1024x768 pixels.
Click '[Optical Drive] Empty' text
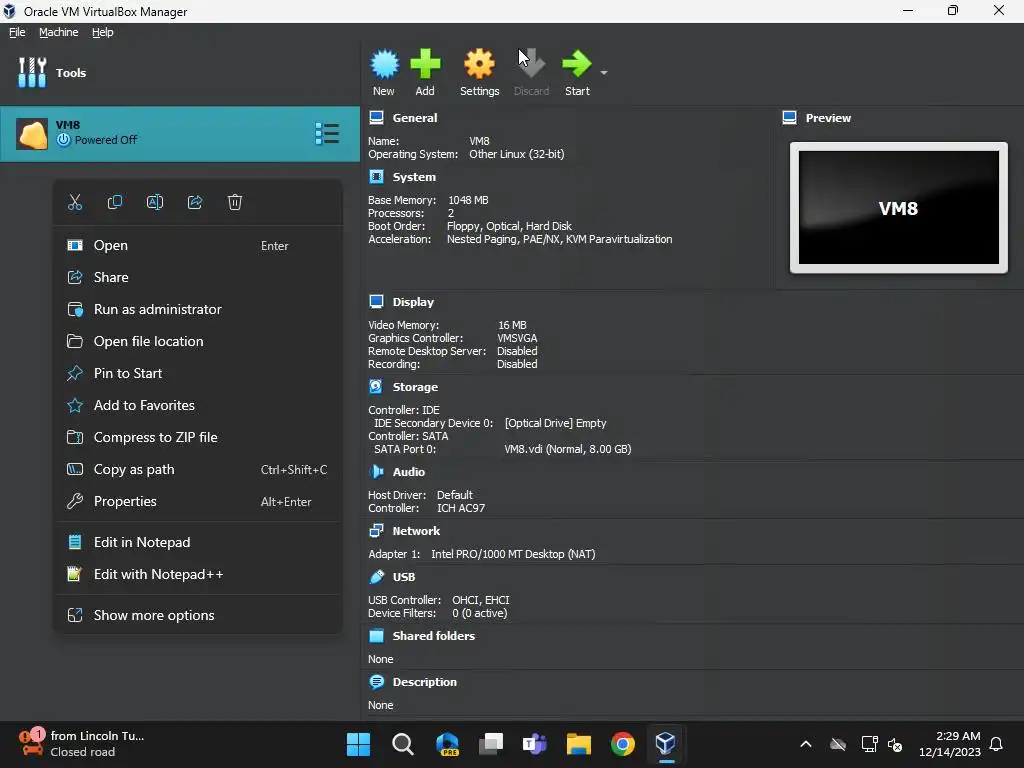coord(555,423)
